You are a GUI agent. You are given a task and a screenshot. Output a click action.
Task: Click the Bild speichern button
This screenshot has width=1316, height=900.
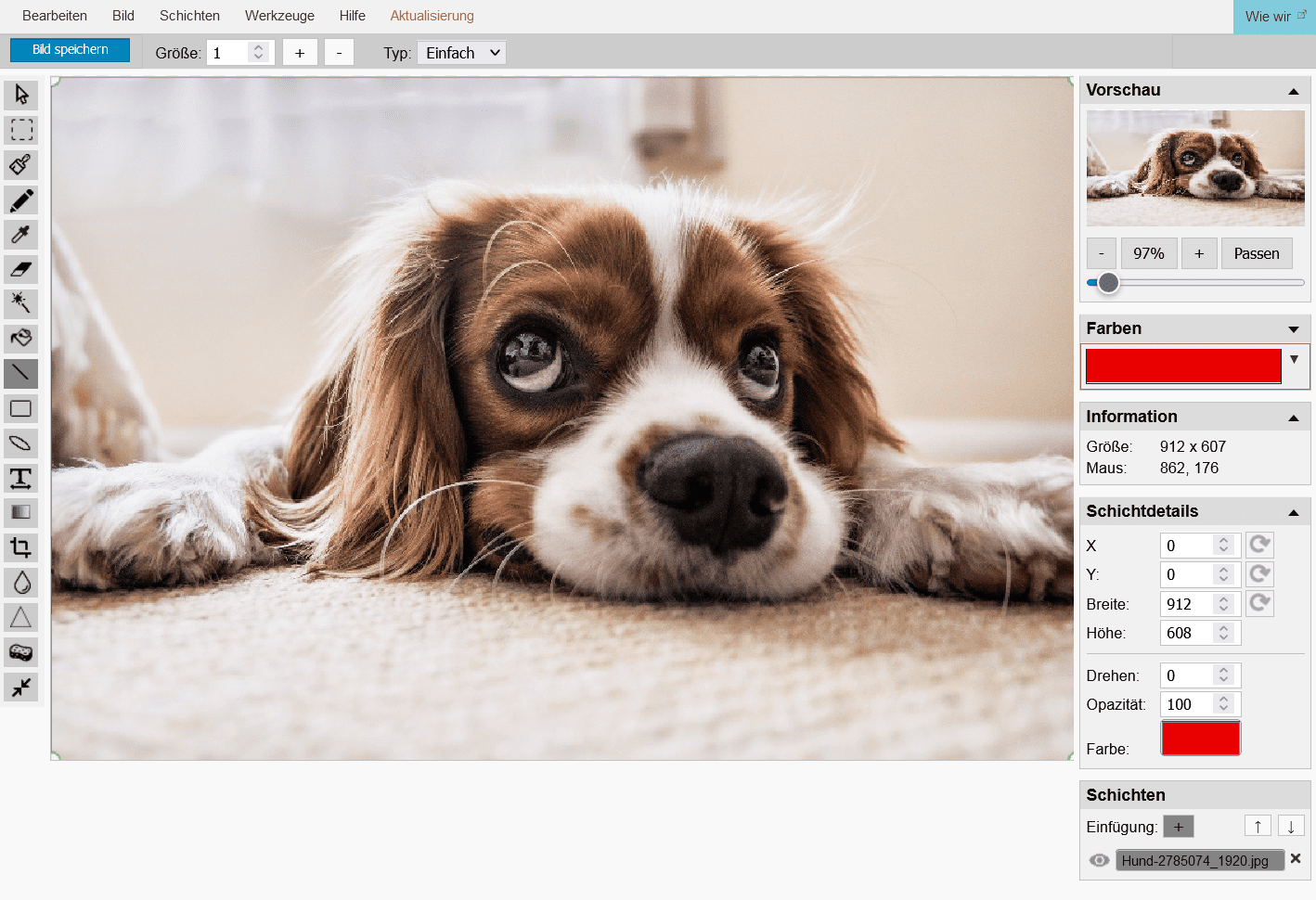pyautogui.click(x=70, y=50)
